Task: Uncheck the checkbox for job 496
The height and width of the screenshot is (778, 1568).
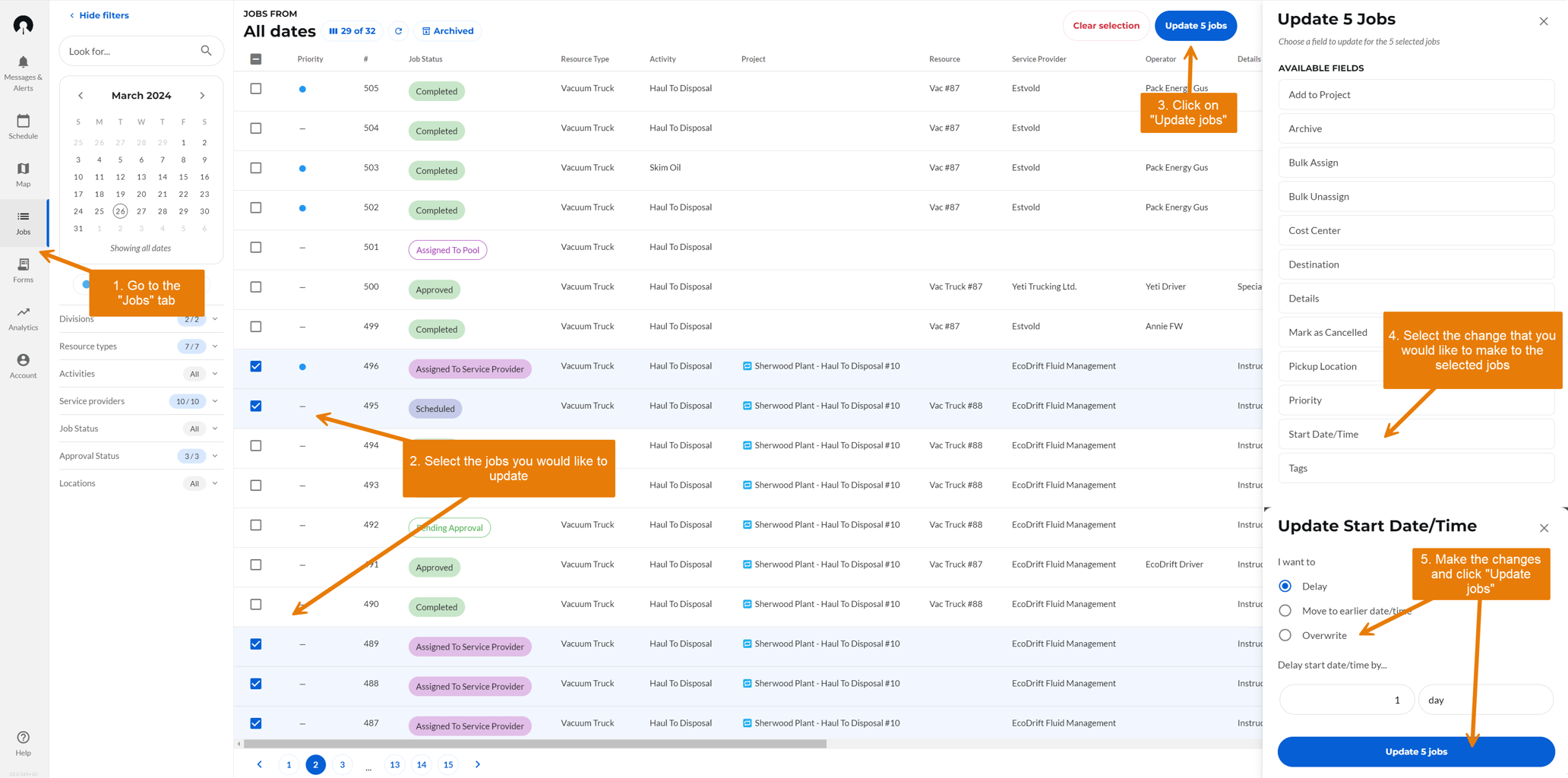Action: (256, 366)
